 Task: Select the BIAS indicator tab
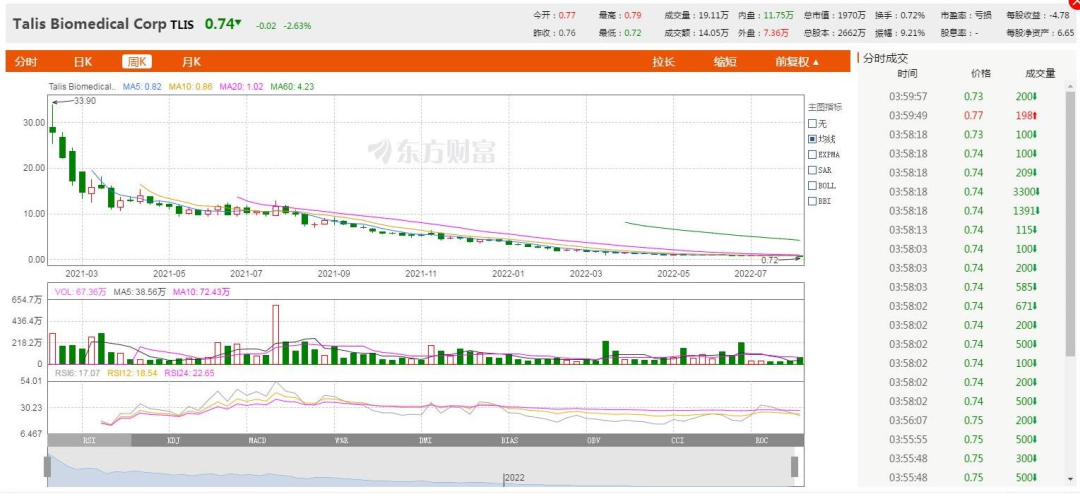click(x=509, y=440)
